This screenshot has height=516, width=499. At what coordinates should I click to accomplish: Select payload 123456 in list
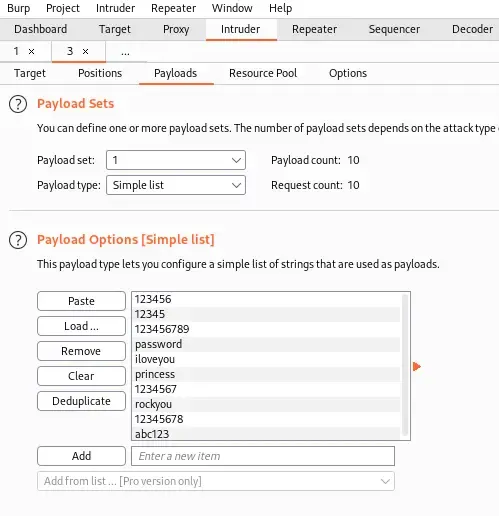click(266, 299)
